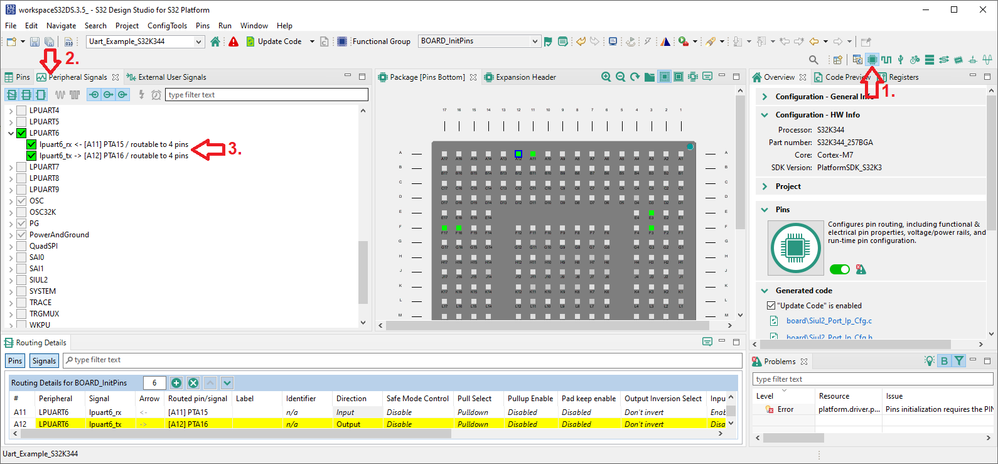Collapse Configuration - HW Info section
The height and width of the screenshot is (464, 998).
[x=764, y=115]
